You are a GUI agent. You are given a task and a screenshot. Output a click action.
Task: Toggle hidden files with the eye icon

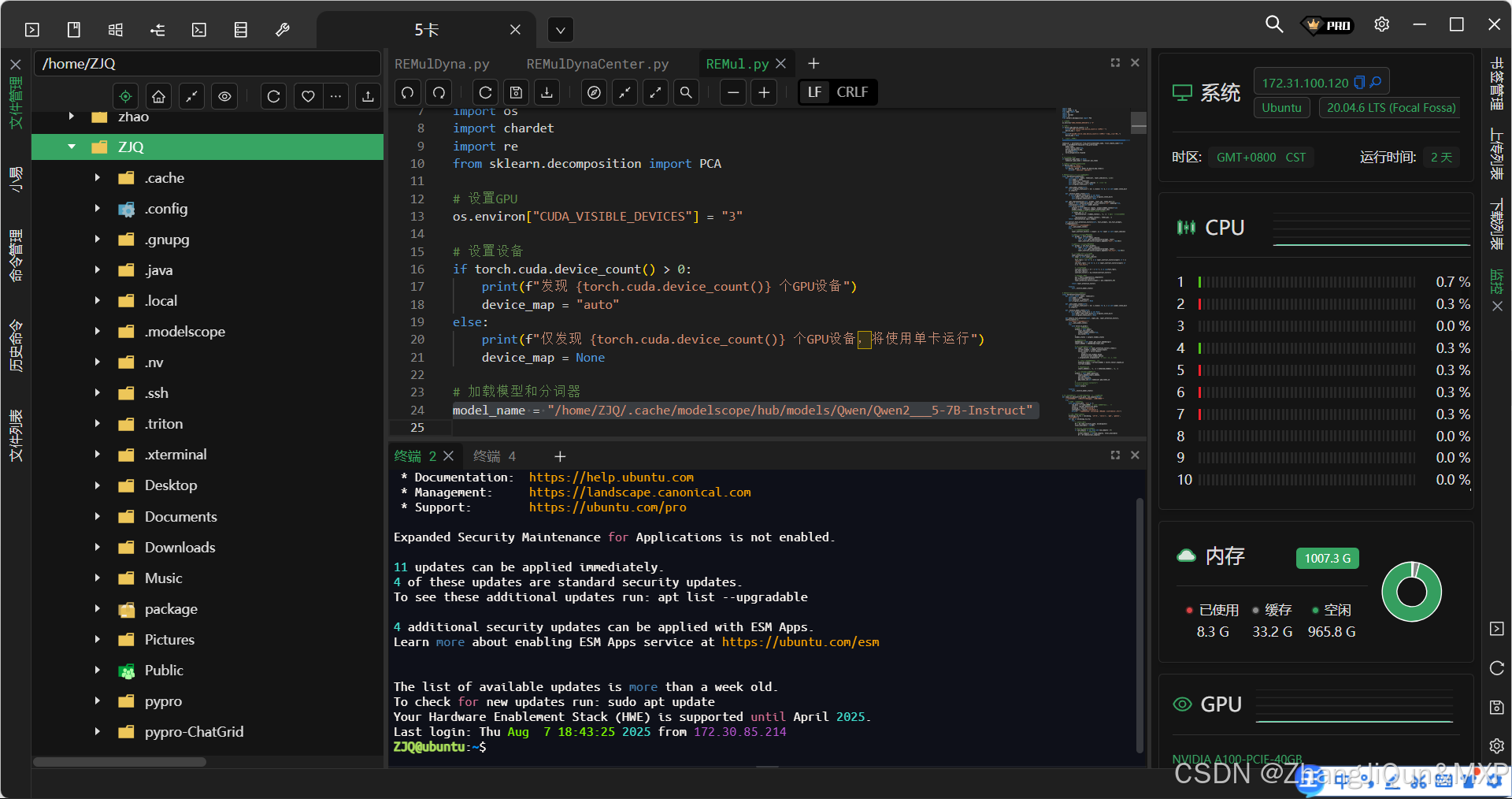[x=224, y=96]
